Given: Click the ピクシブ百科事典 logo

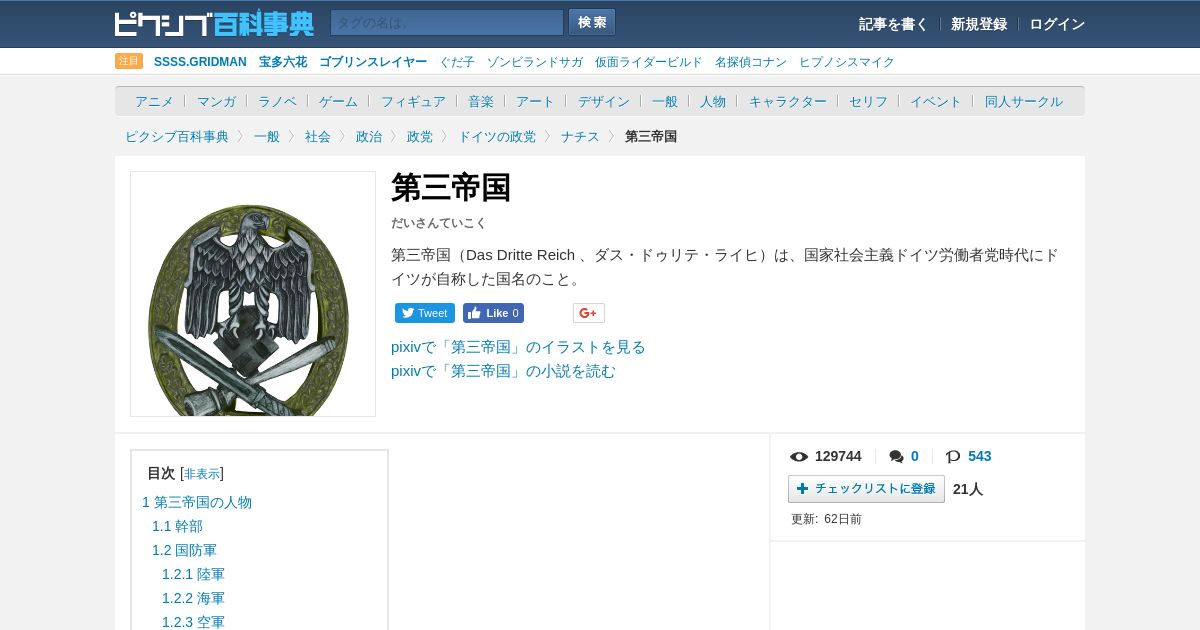Looking at the screenshot, I should 214,23.
